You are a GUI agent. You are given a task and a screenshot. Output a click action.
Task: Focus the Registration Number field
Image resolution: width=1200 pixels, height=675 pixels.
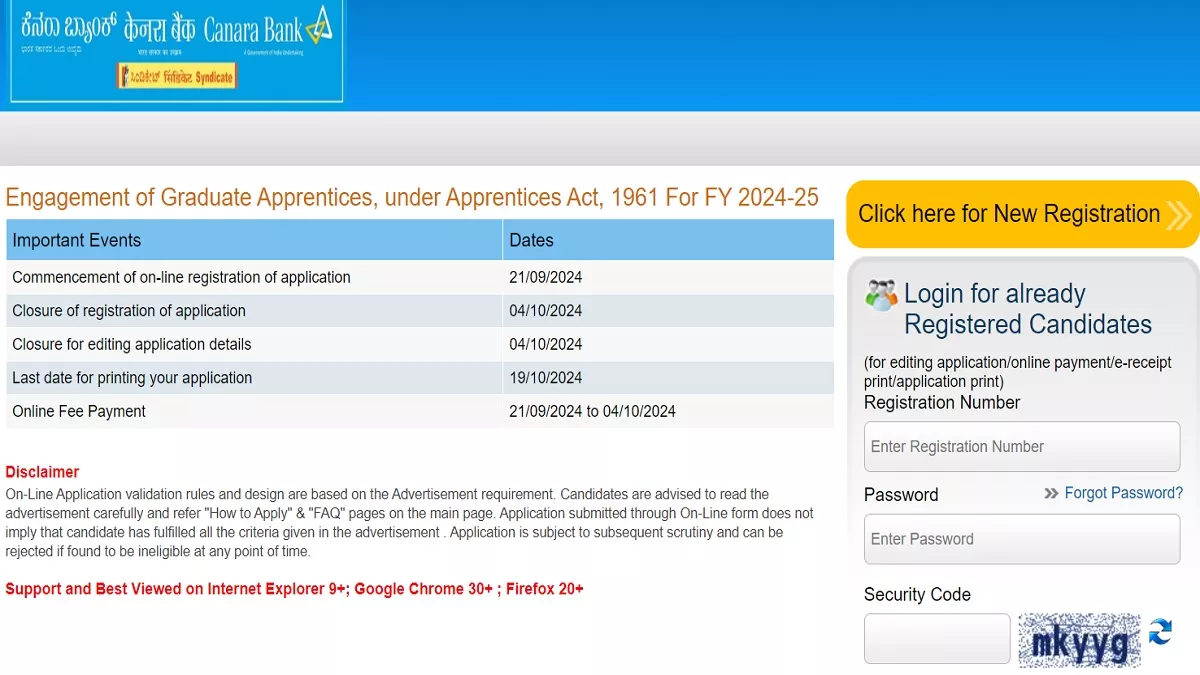tap(1021, 447)
